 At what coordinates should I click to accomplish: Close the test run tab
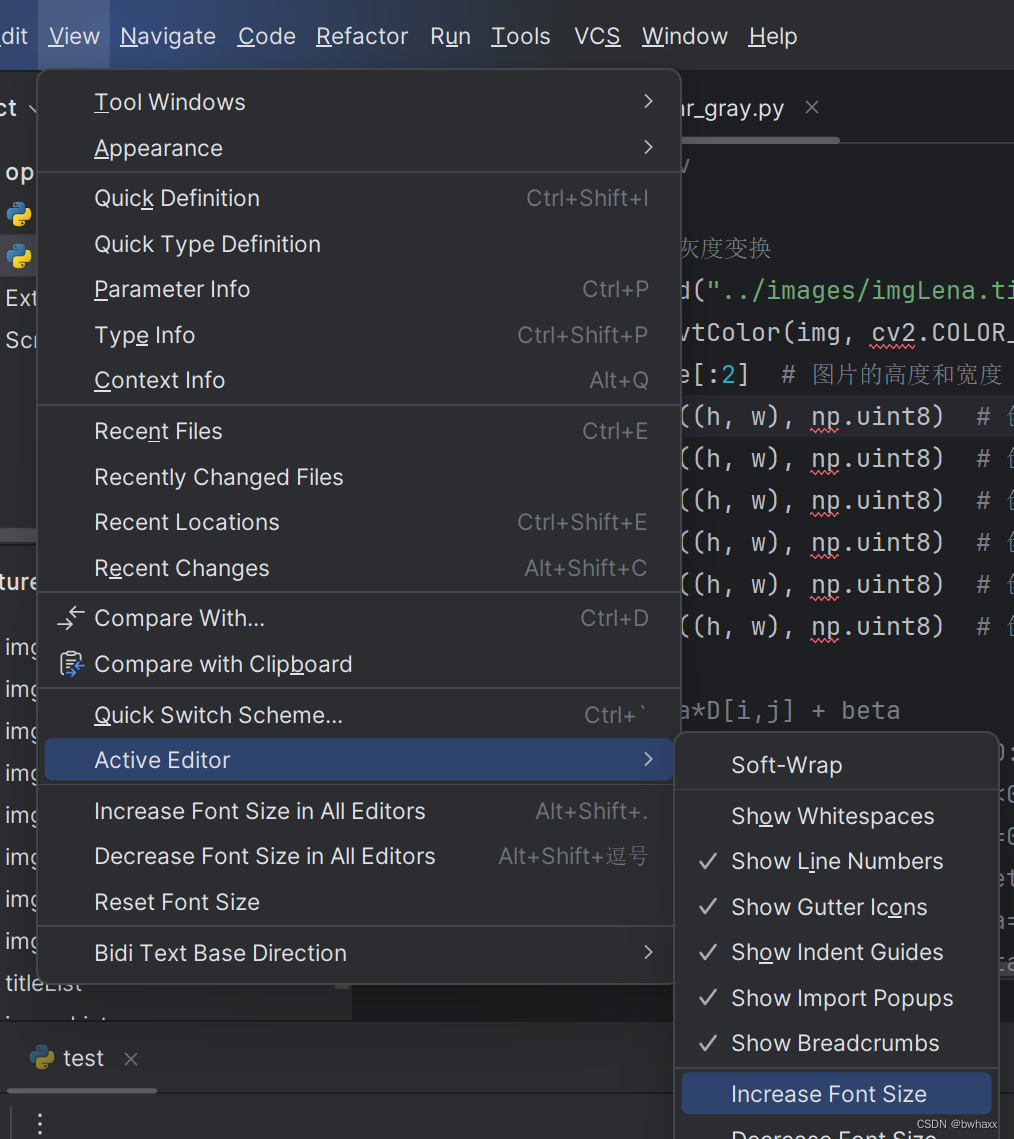point(130,1058)
